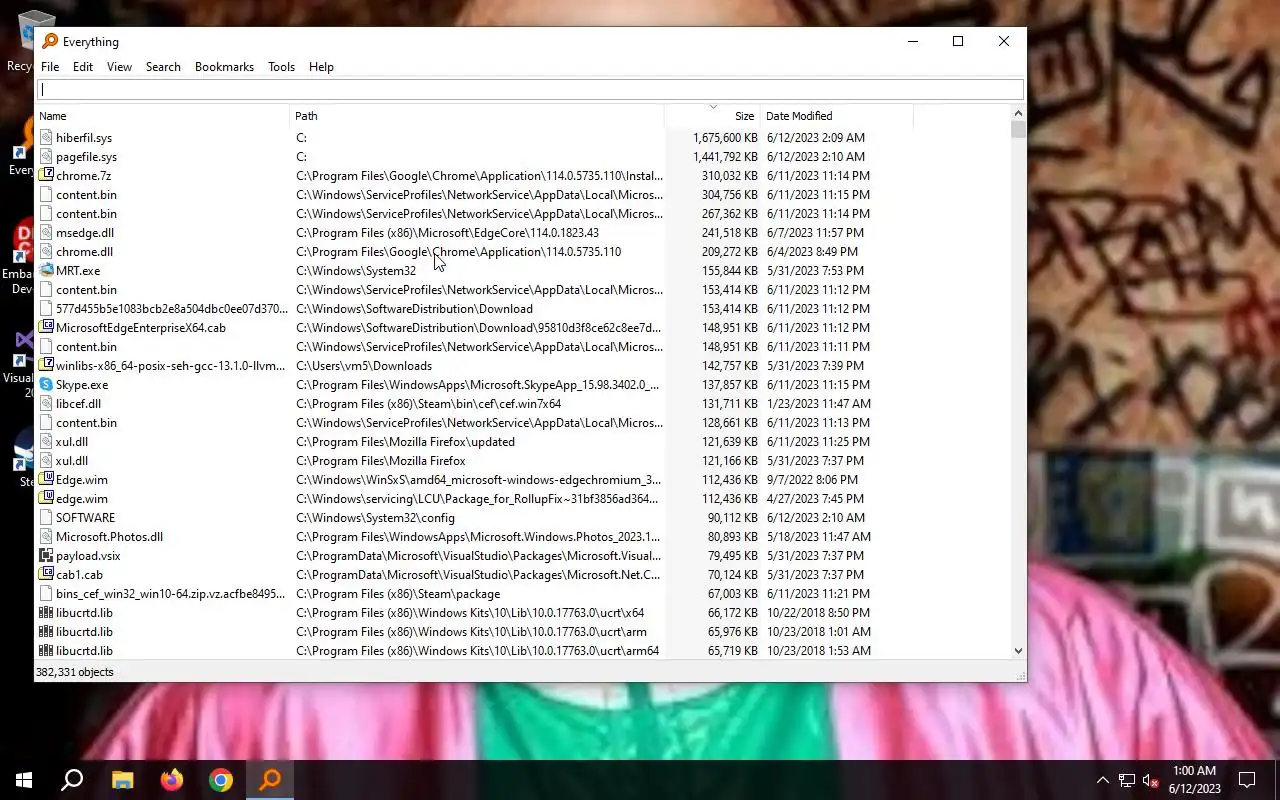Click the path C:\Windows\System32\config
Viewport: 1280px width, 800px height.
(x=375, y=517)
